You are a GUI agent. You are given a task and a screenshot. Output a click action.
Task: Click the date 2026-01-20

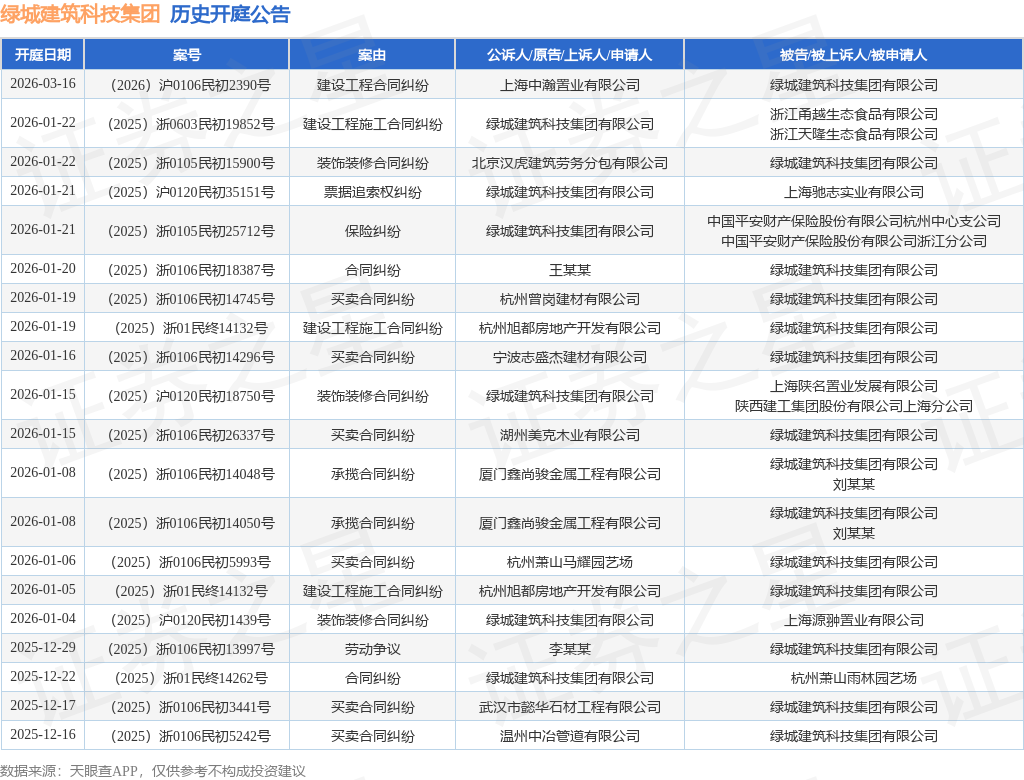[x=42, y=268]
